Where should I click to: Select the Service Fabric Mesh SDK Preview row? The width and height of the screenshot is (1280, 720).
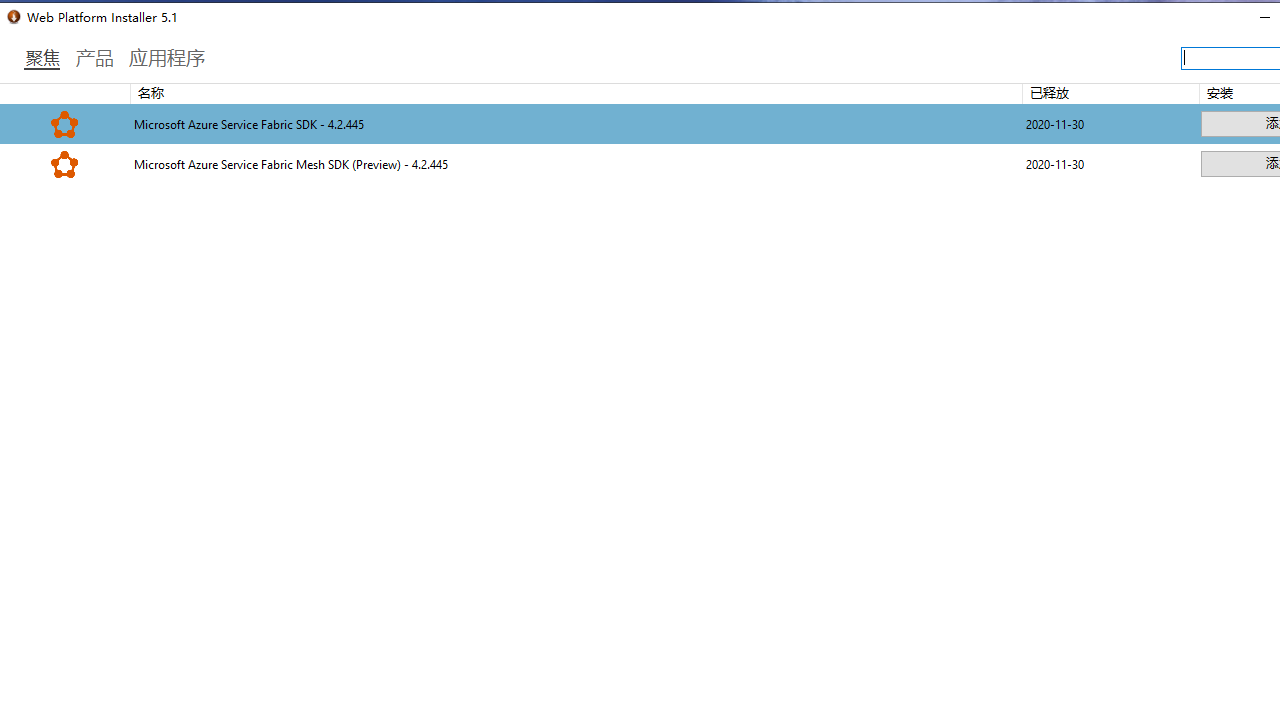tap(500, 164)
